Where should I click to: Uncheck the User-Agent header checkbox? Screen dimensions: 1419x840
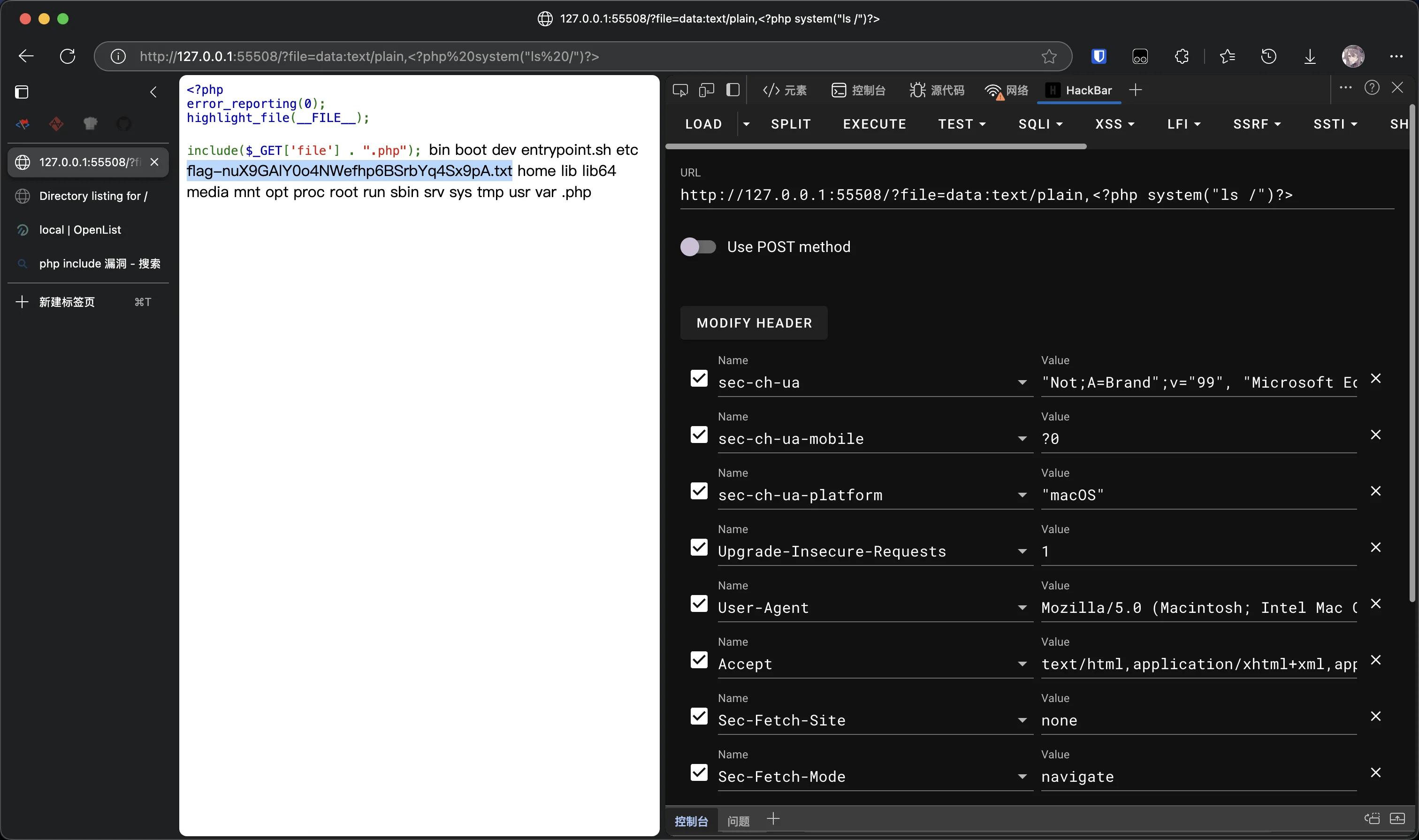tap(699, 603)
